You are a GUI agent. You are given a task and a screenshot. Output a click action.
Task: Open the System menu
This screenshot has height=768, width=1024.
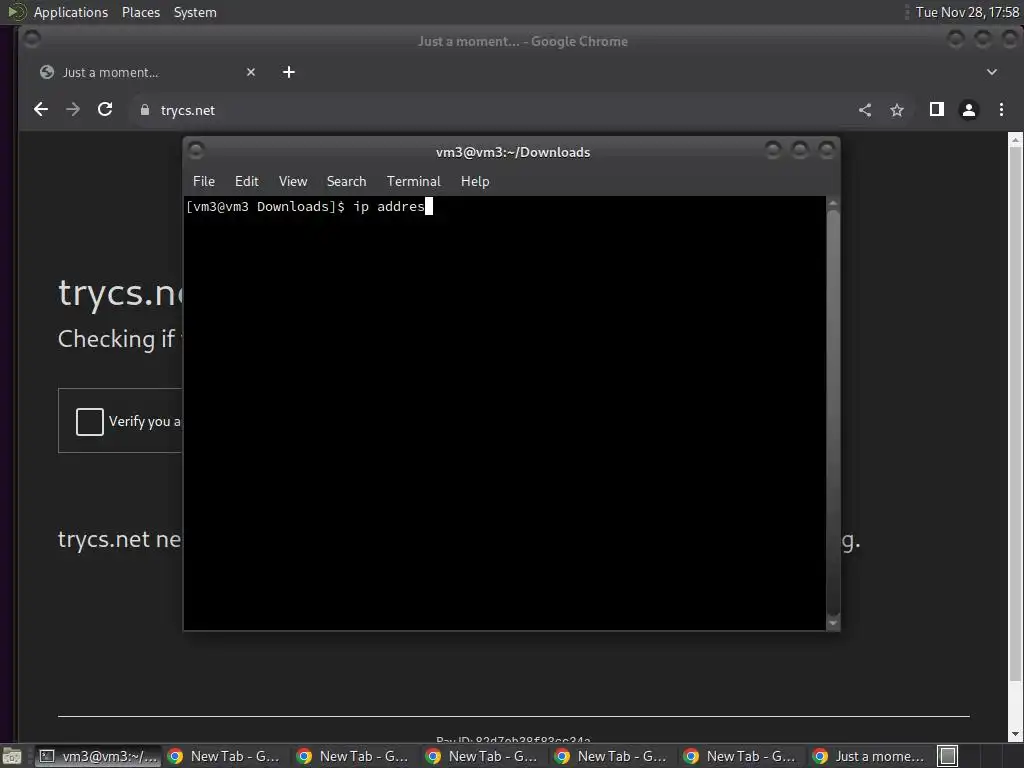(195, 12)
